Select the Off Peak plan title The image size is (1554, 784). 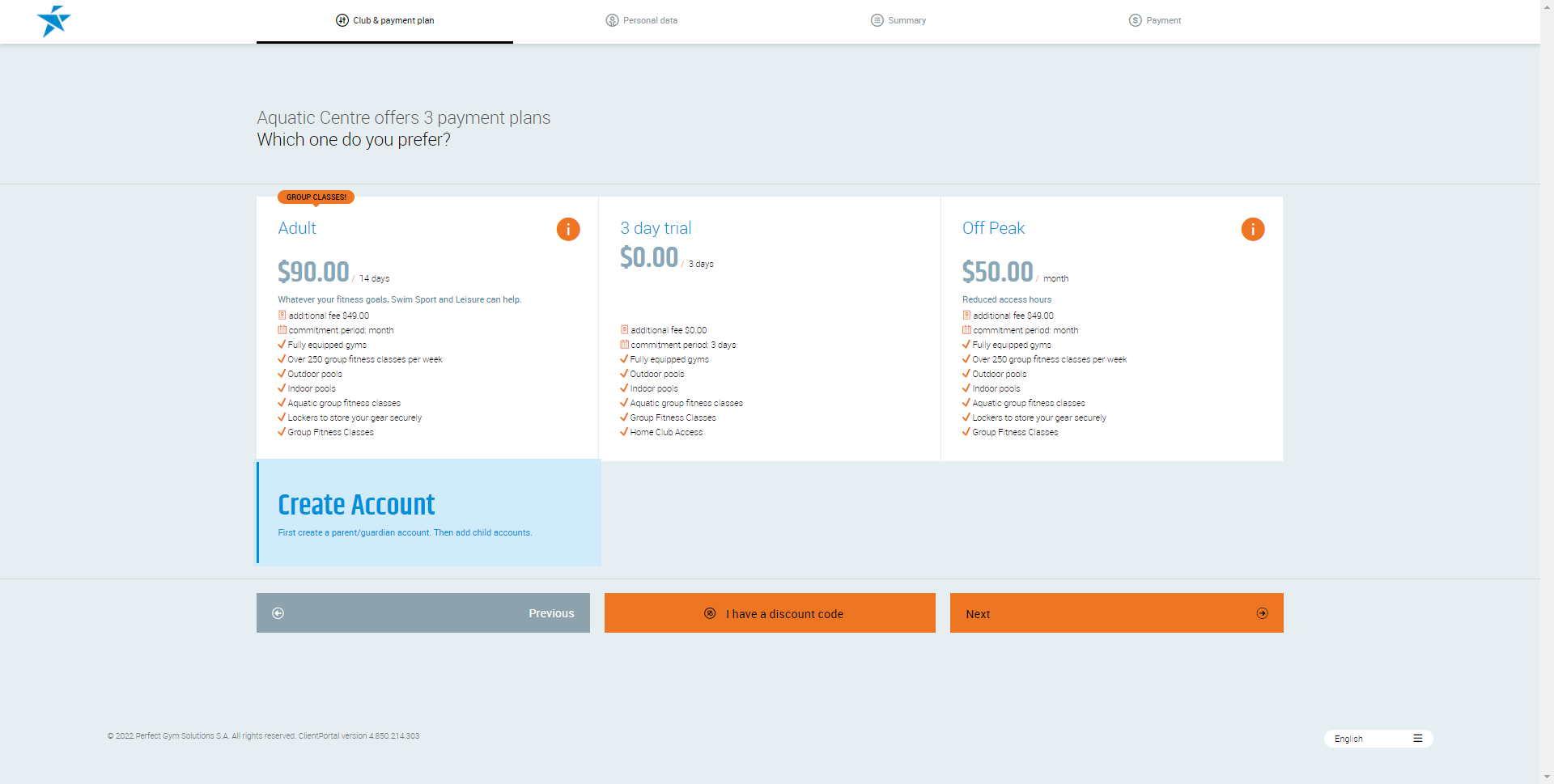click(x=993, y=228)
